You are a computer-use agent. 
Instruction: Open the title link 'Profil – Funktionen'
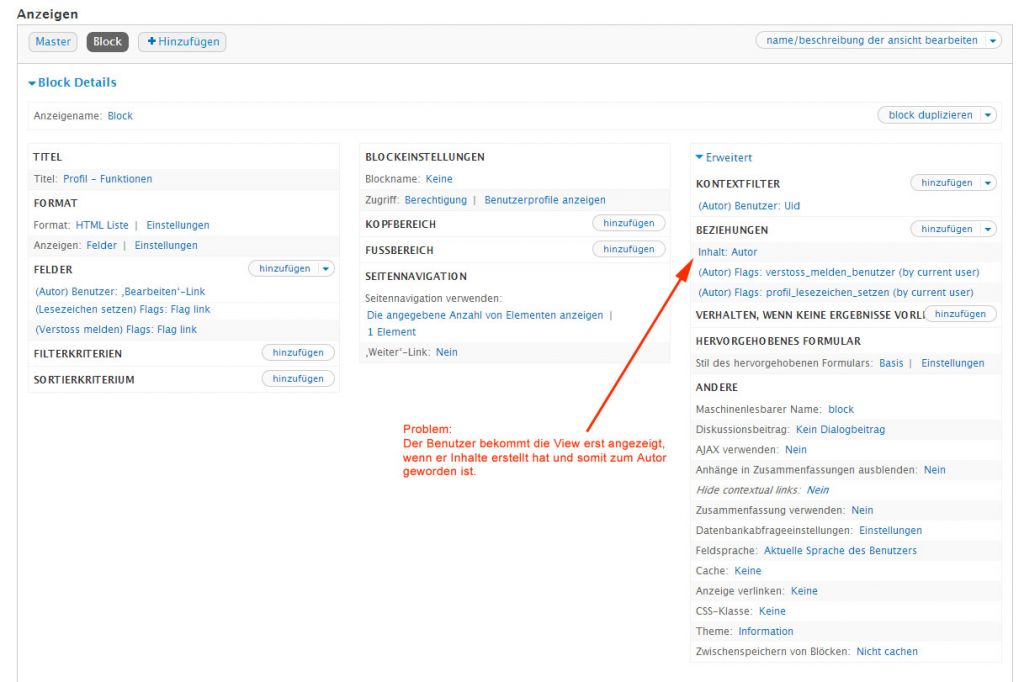108,179
